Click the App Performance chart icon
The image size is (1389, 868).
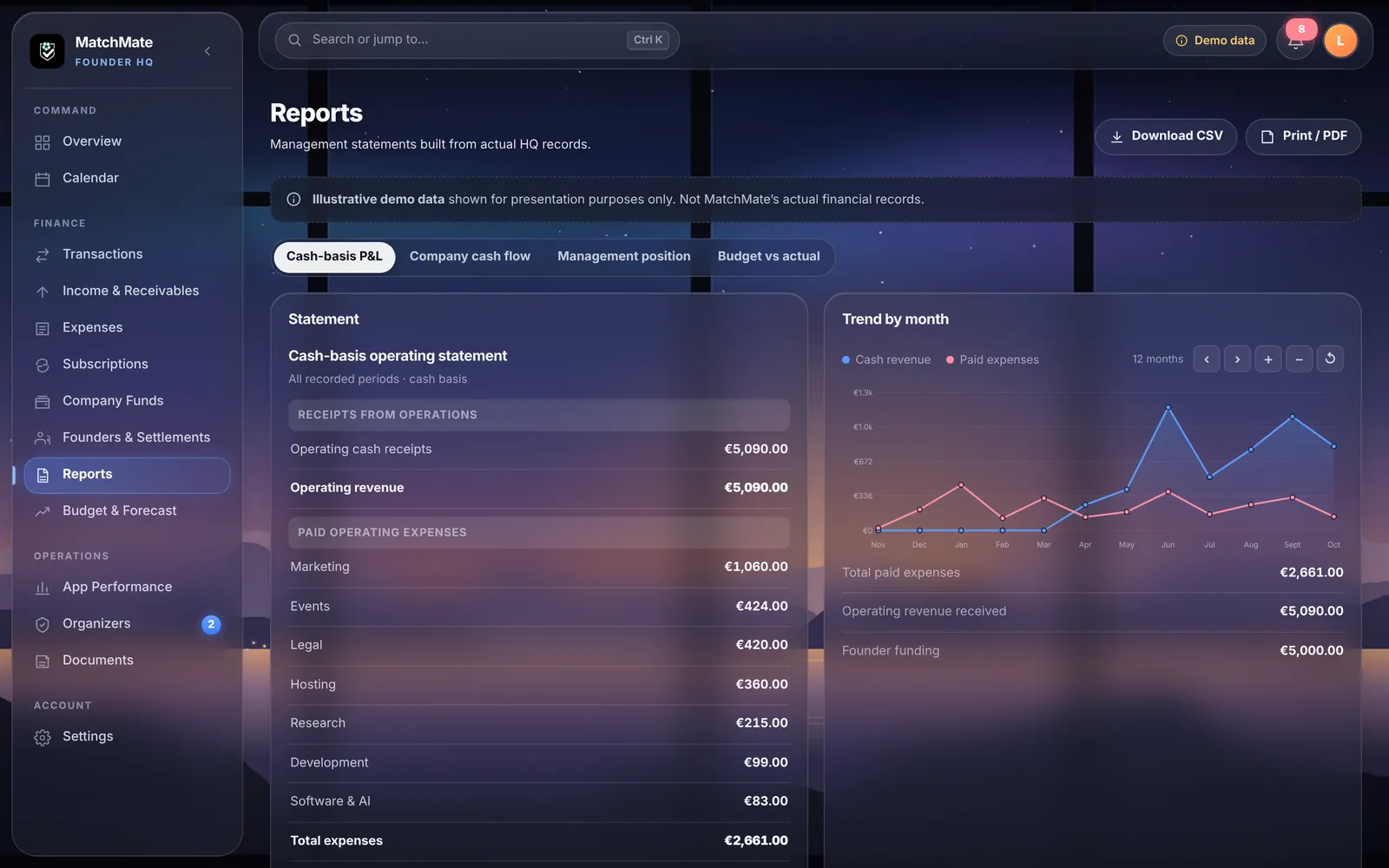[x=43, y=588]
